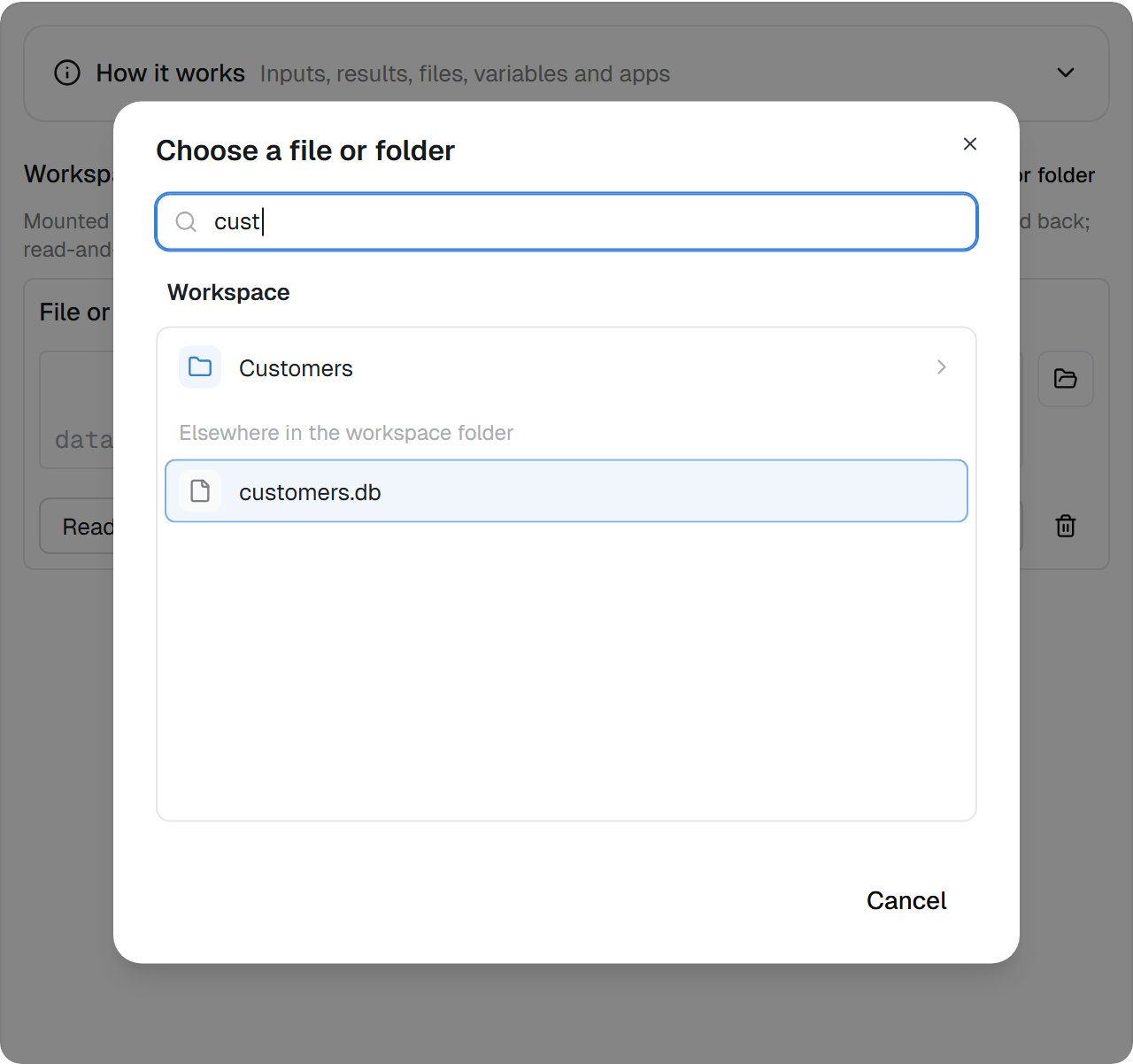Open the Customers folder row

coord(566,367)
